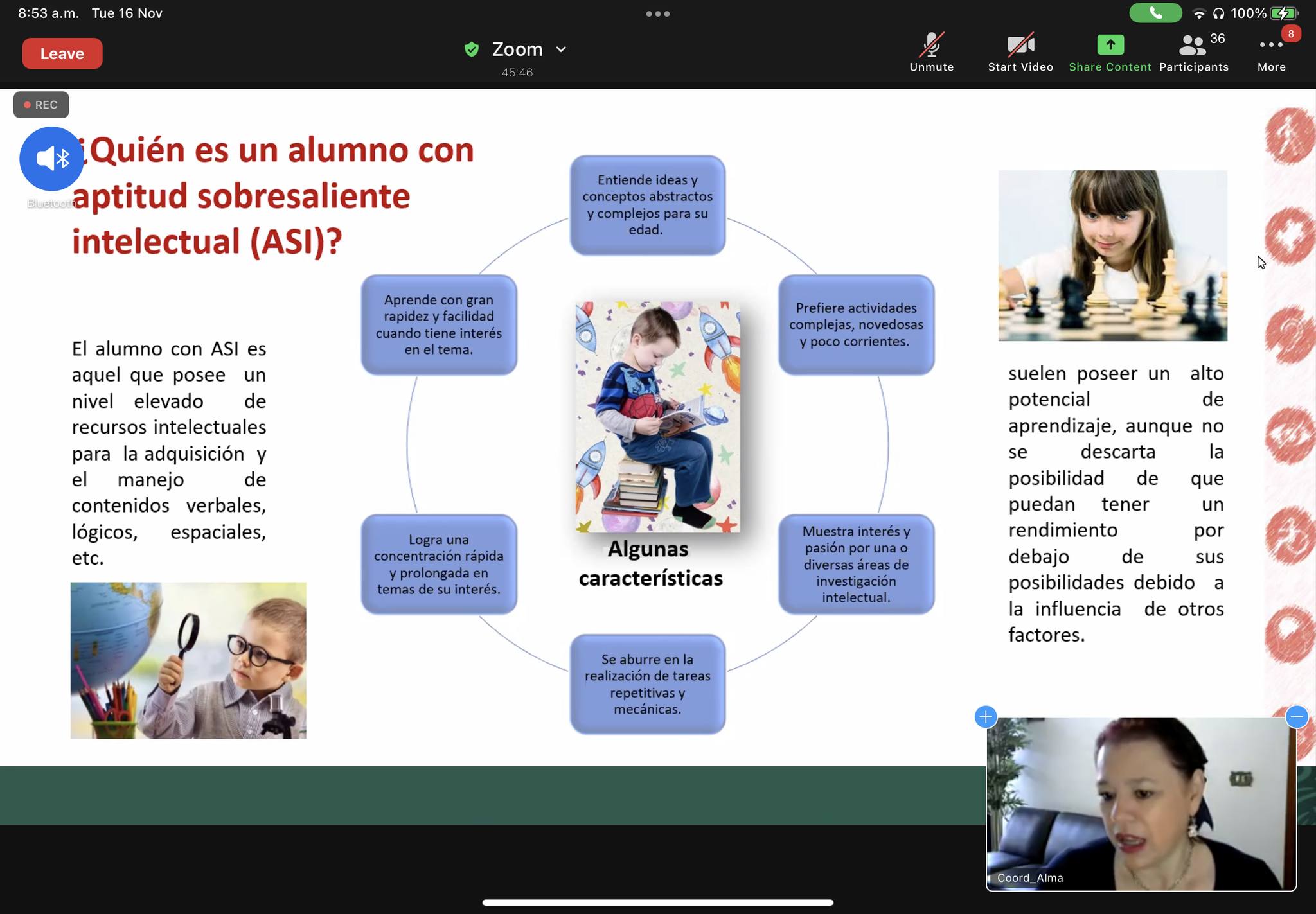Click the "Se aburre en la realización" box
Image resolution: width=1316 pixels, height=914 pixels.
[x=648, y=684]
